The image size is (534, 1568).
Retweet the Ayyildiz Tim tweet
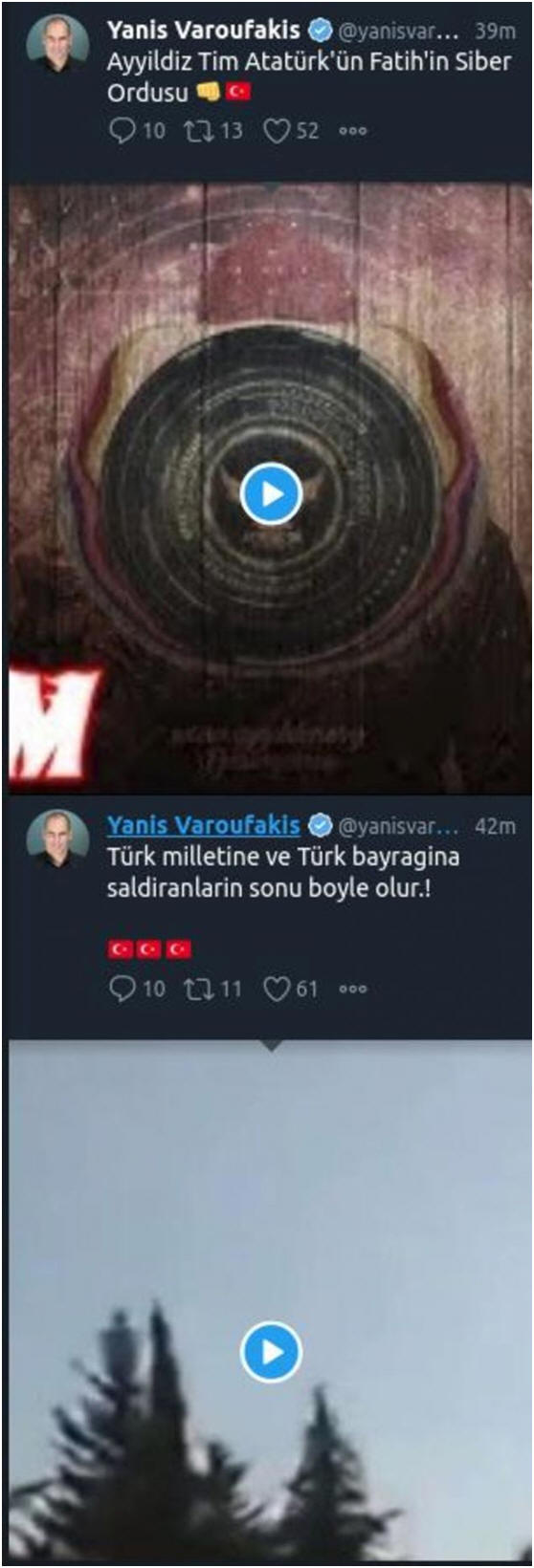(x=199, y=131)
